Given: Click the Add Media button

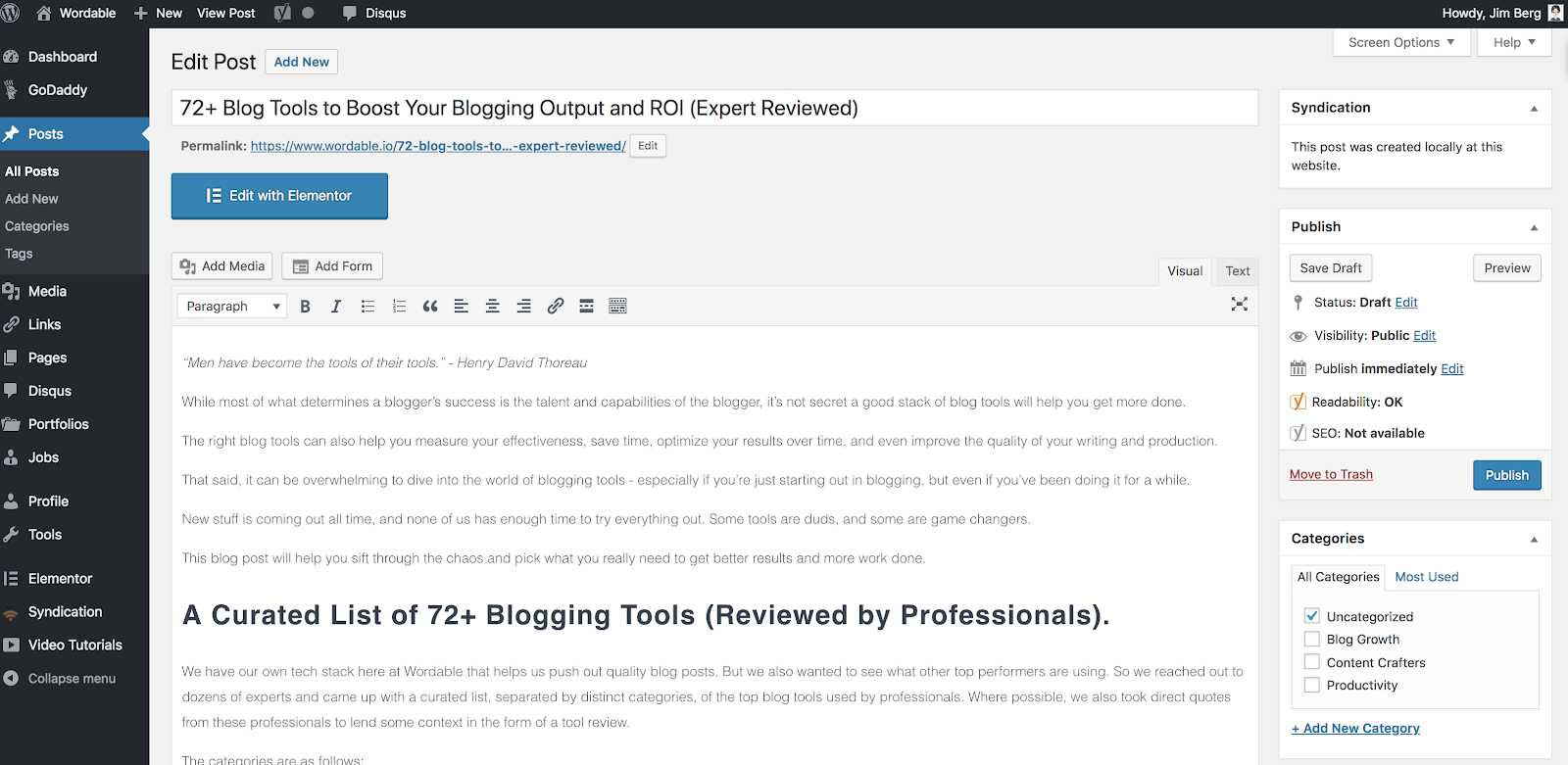Looking at the screenshot, I should pyautogui.click(x=222, y=266).
